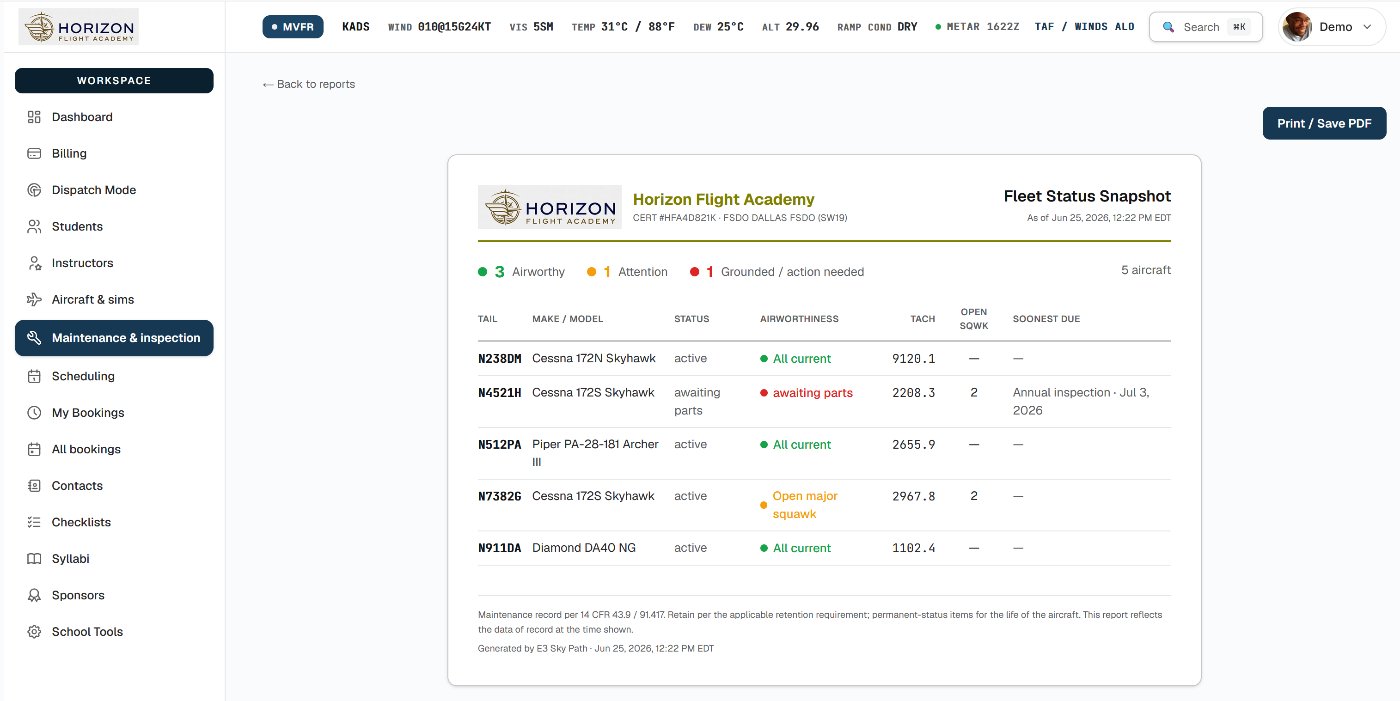Click the Demo user avatar
Screen dimensions: 1400x701
(1297, 27)
